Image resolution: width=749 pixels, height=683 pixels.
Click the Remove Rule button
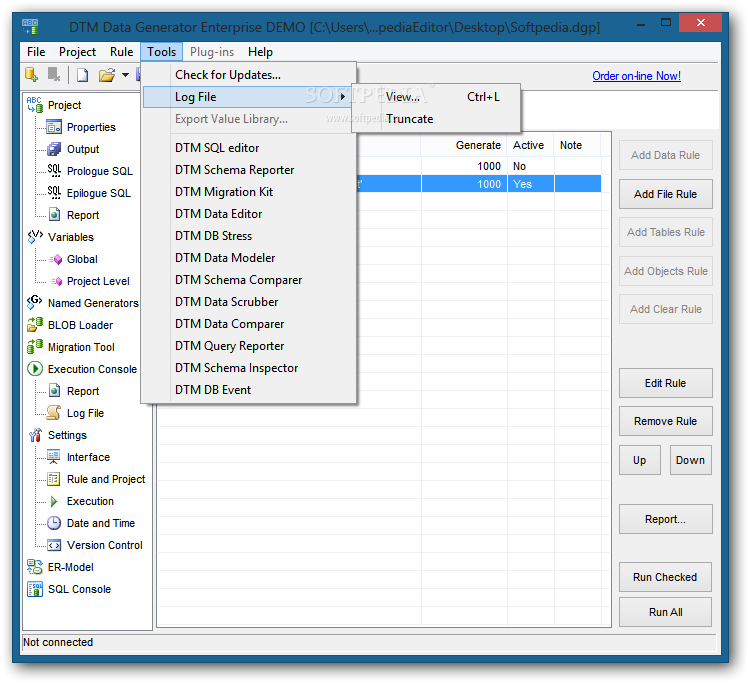click(665, 421)
